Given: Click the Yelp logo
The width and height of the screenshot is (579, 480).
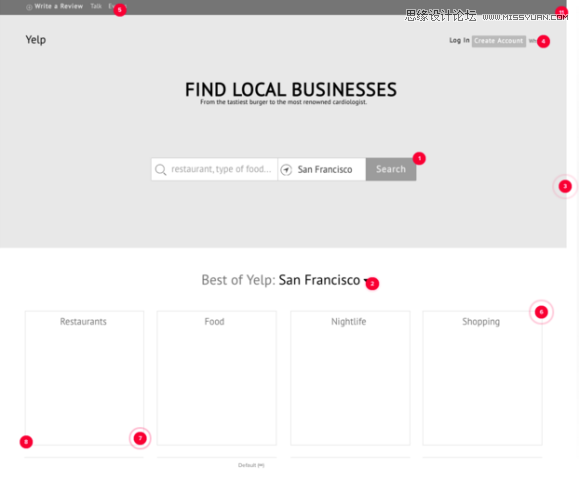Looking at the screenshot, I should [36, 40].
